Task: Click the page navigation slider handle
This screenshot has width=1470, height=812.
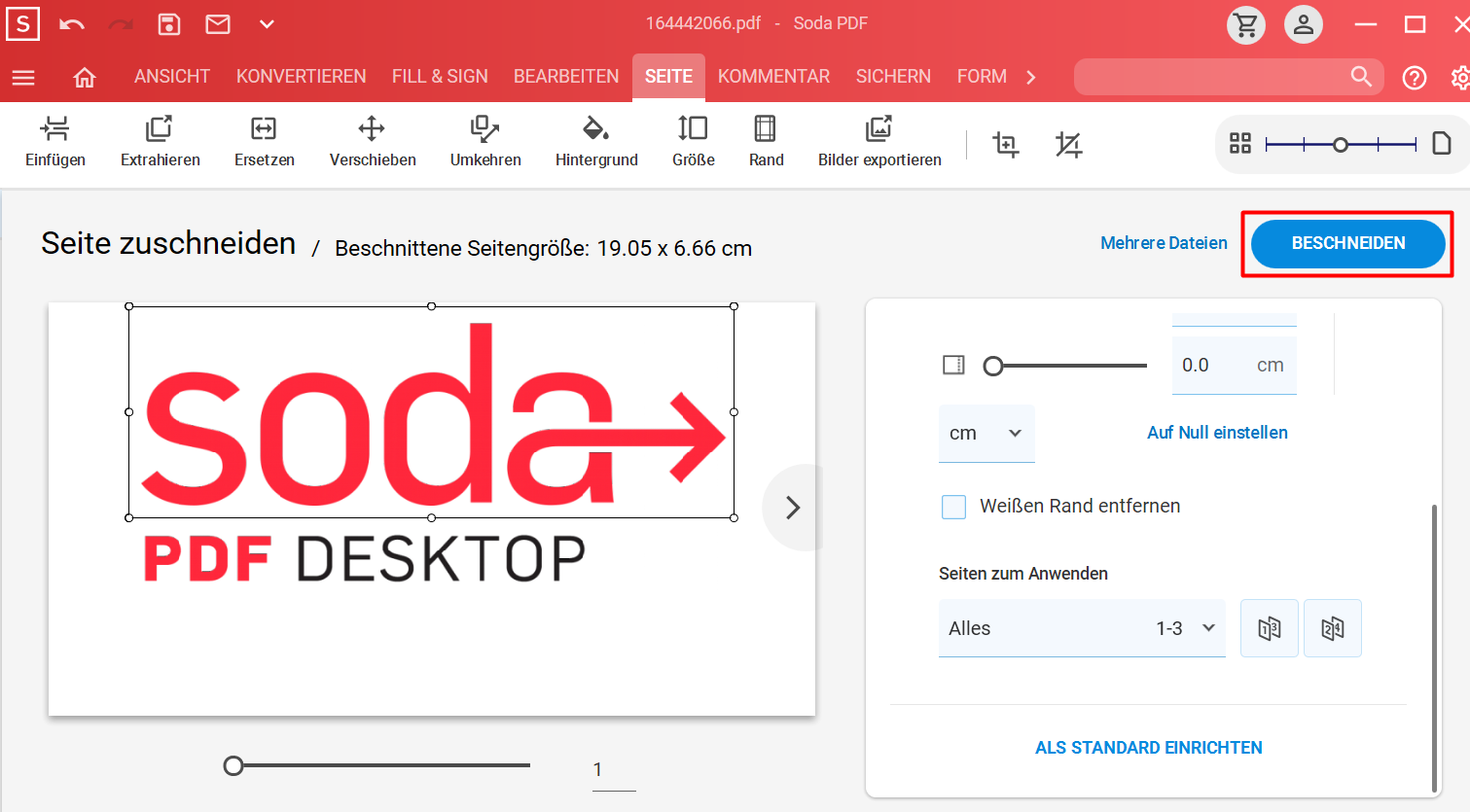Action: [x=233, y=766]
